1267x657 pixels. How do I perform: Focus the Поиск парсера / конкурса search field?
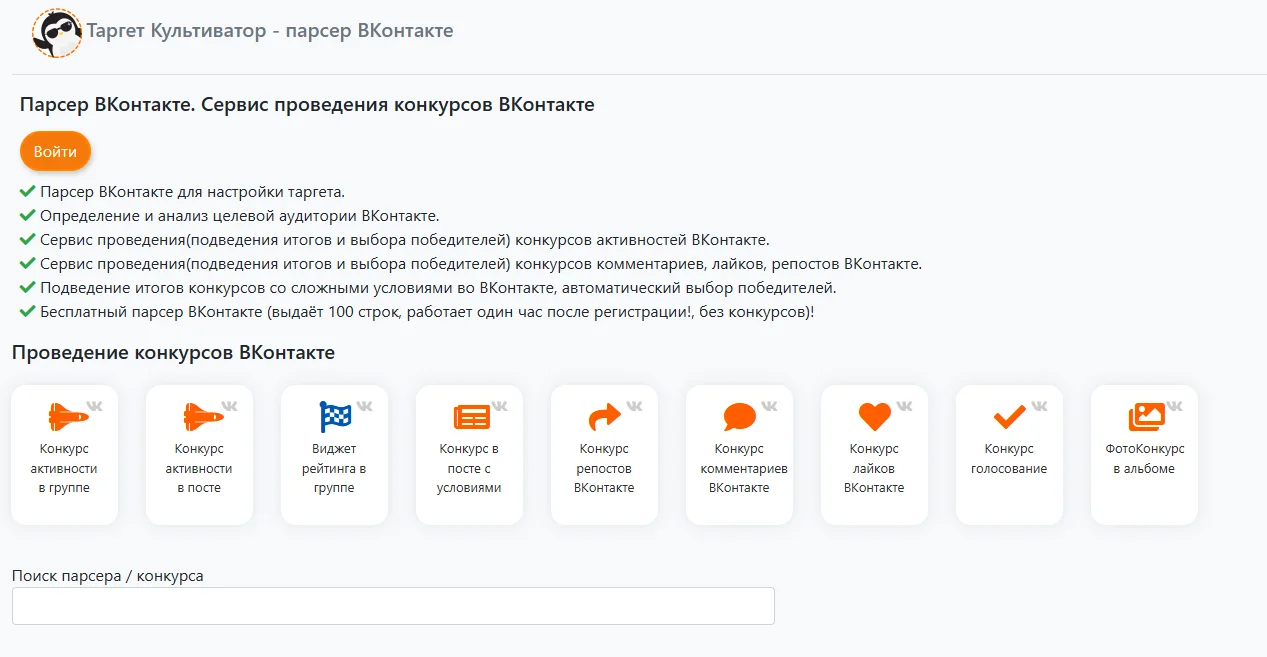(x=393, y=606)
